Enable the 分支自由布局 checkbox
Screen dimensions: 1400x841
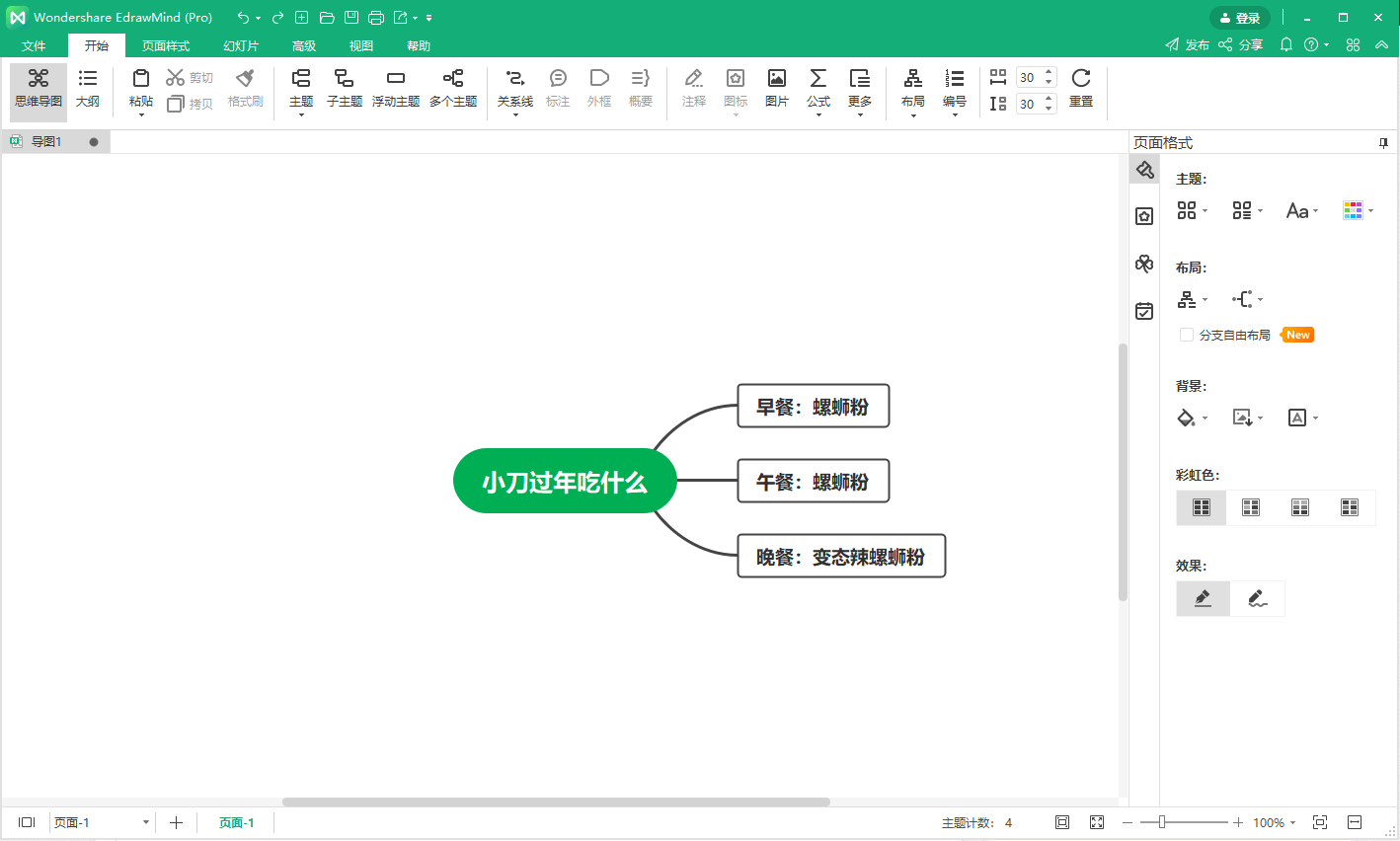pos(1186,335)
